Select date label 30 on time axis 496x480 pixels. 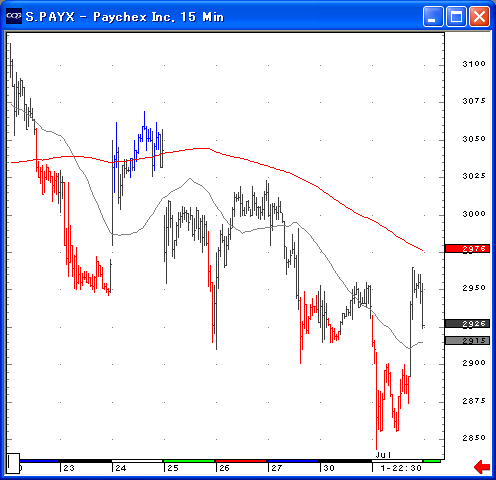[329, 468]
